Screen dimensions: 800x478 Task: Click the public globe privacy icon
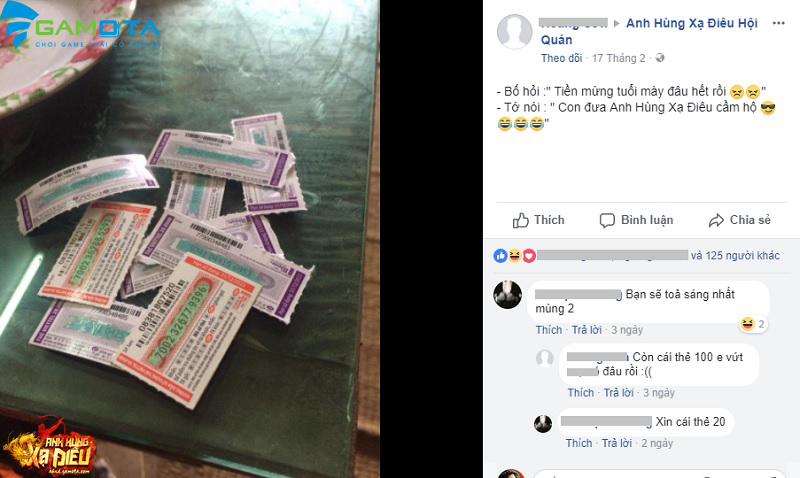pyautogui.click(x=660, y=58)
